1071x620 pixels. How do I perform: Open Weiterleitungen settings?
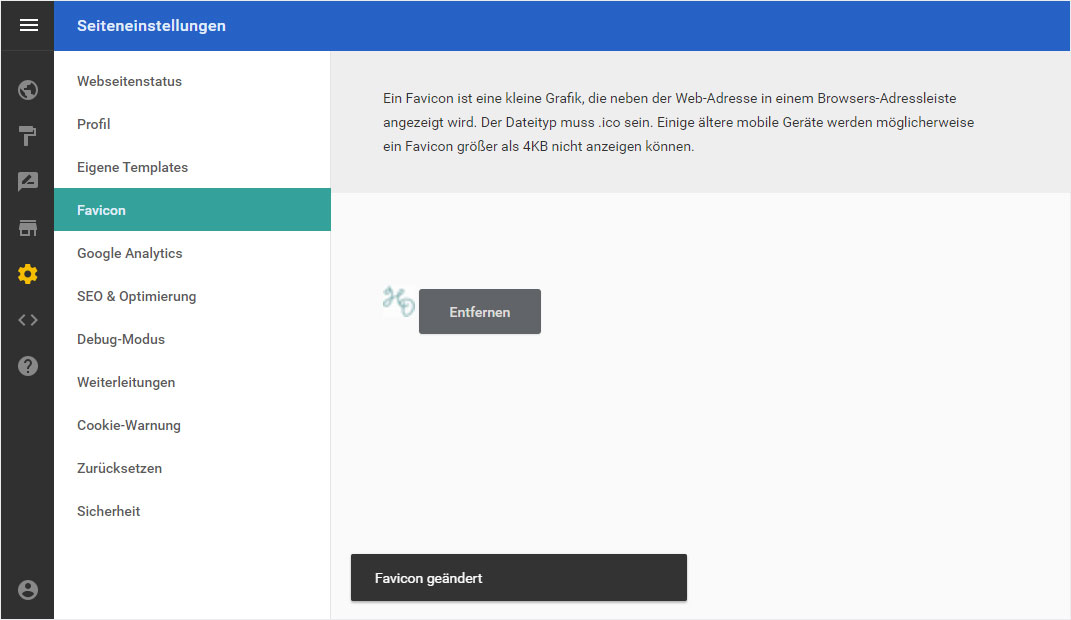192,382
